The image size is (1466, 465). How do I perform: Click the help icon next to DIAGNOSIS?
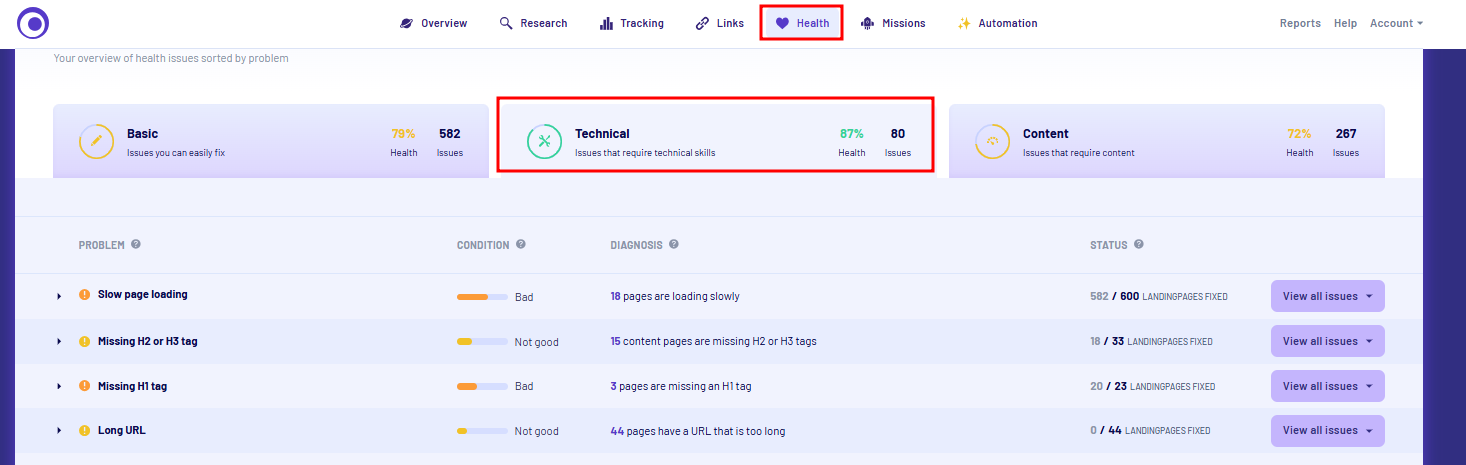674,244
